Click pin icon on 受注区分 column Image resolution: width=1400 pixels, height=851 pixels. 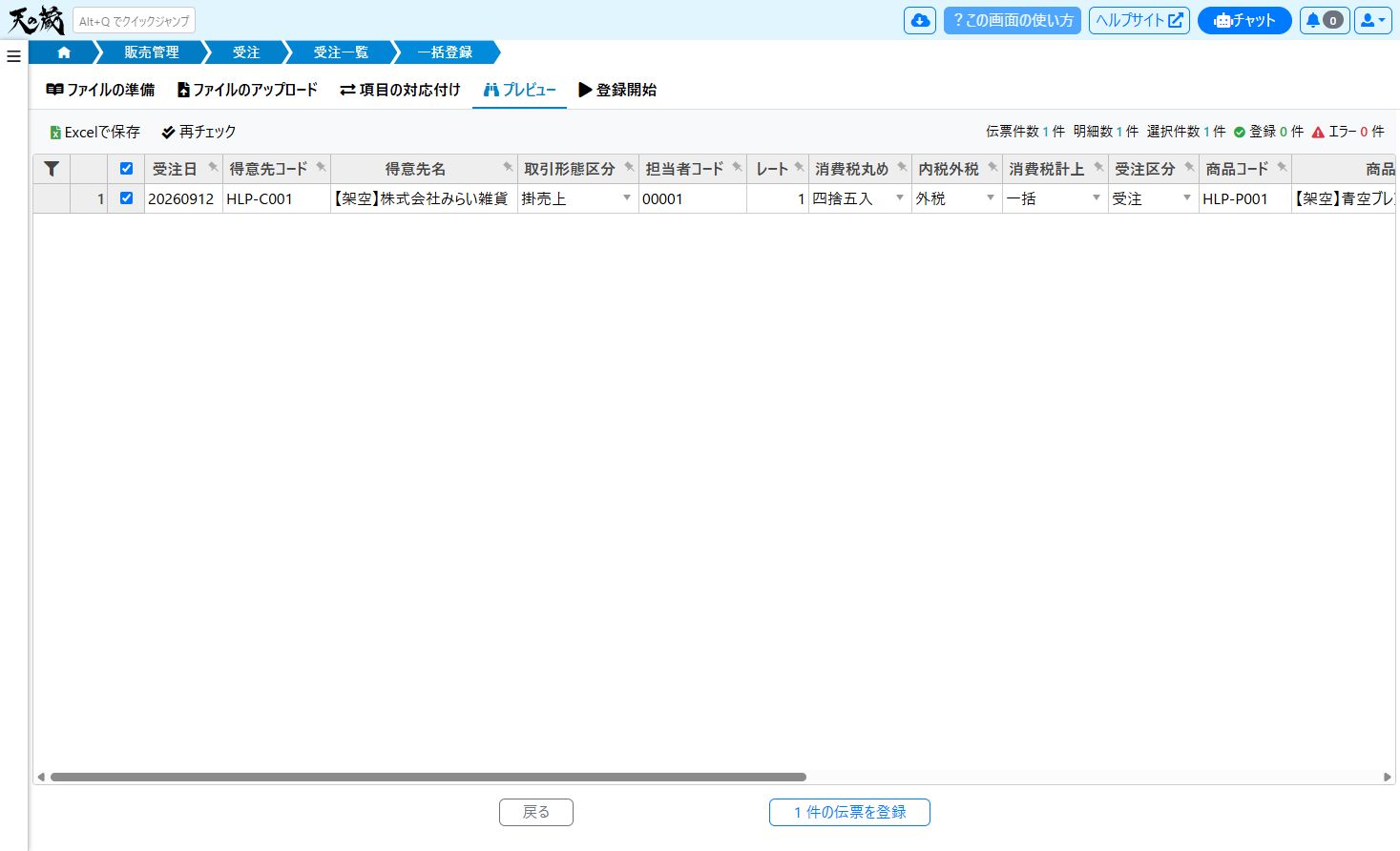pos(1189,167)
